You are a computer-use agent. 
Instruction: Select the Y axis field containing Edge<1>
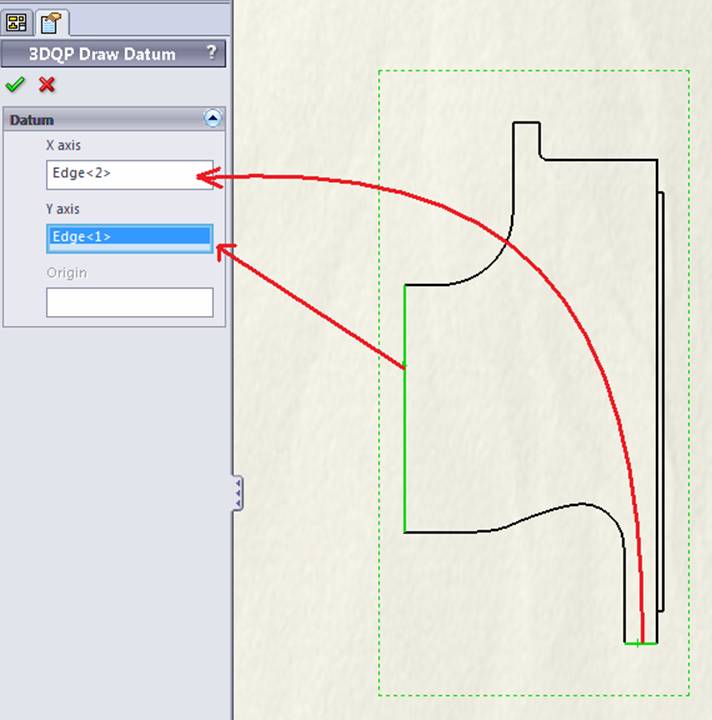coord(129,237)
